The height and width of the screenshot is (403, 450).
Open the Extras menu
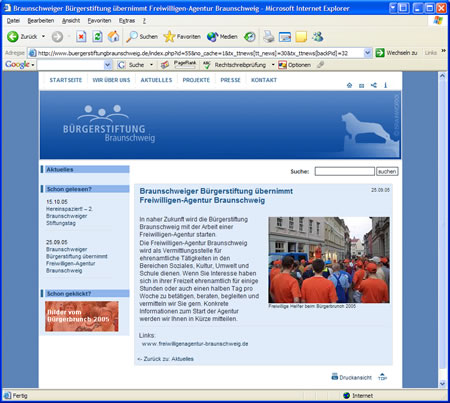coord(127,21)
